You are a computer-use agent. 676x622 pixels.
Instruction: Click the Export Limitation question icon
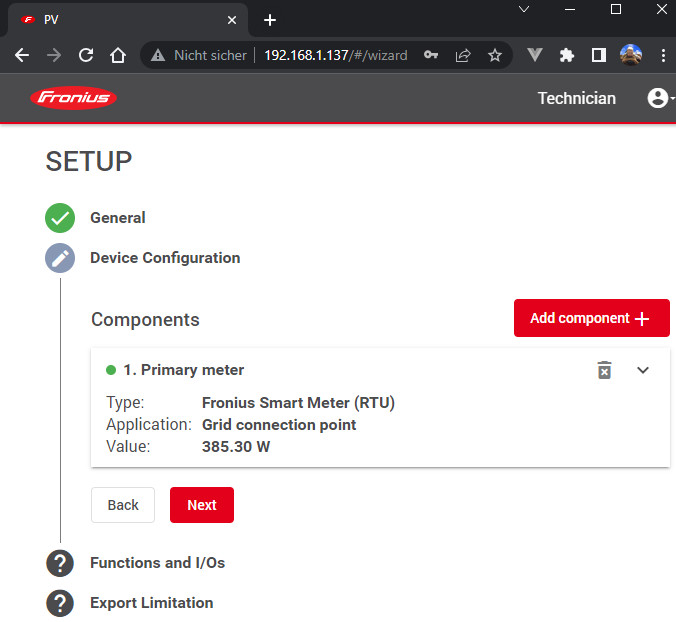(60, 603)
